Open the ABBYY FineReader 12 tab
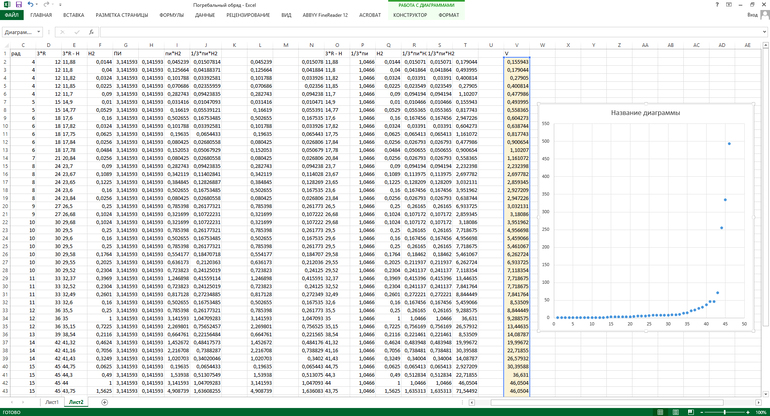Viewport: 770px width, 416px height. 325,15
